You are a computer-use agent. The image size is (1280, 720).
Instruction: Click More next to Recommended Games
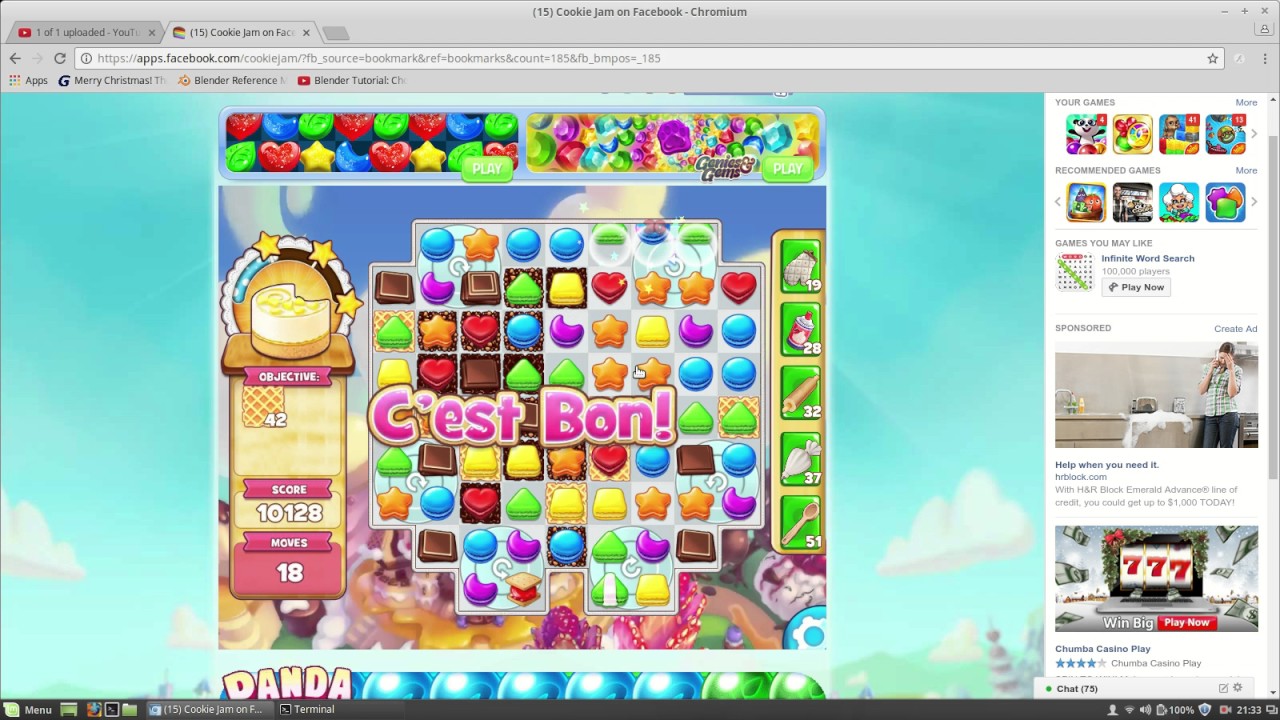point(1246,170)
